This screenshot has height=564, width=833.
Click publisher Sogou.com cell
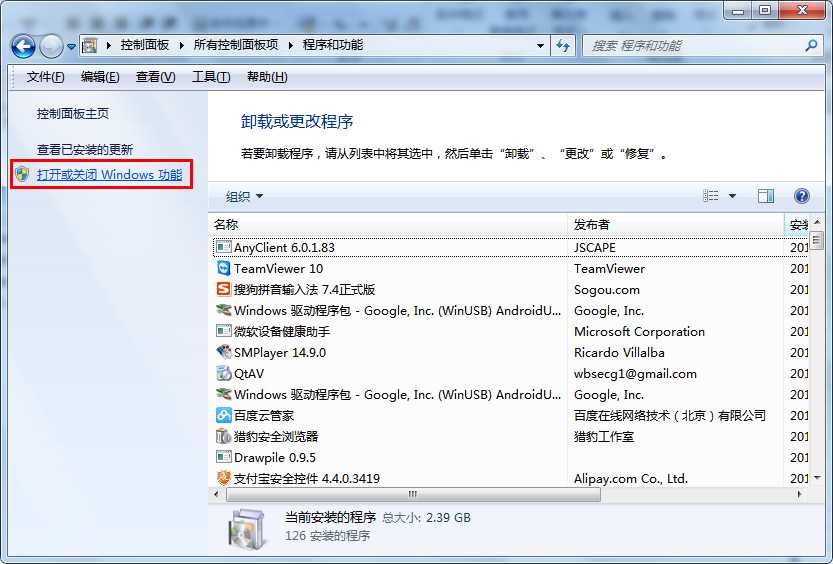click(607, 289)
